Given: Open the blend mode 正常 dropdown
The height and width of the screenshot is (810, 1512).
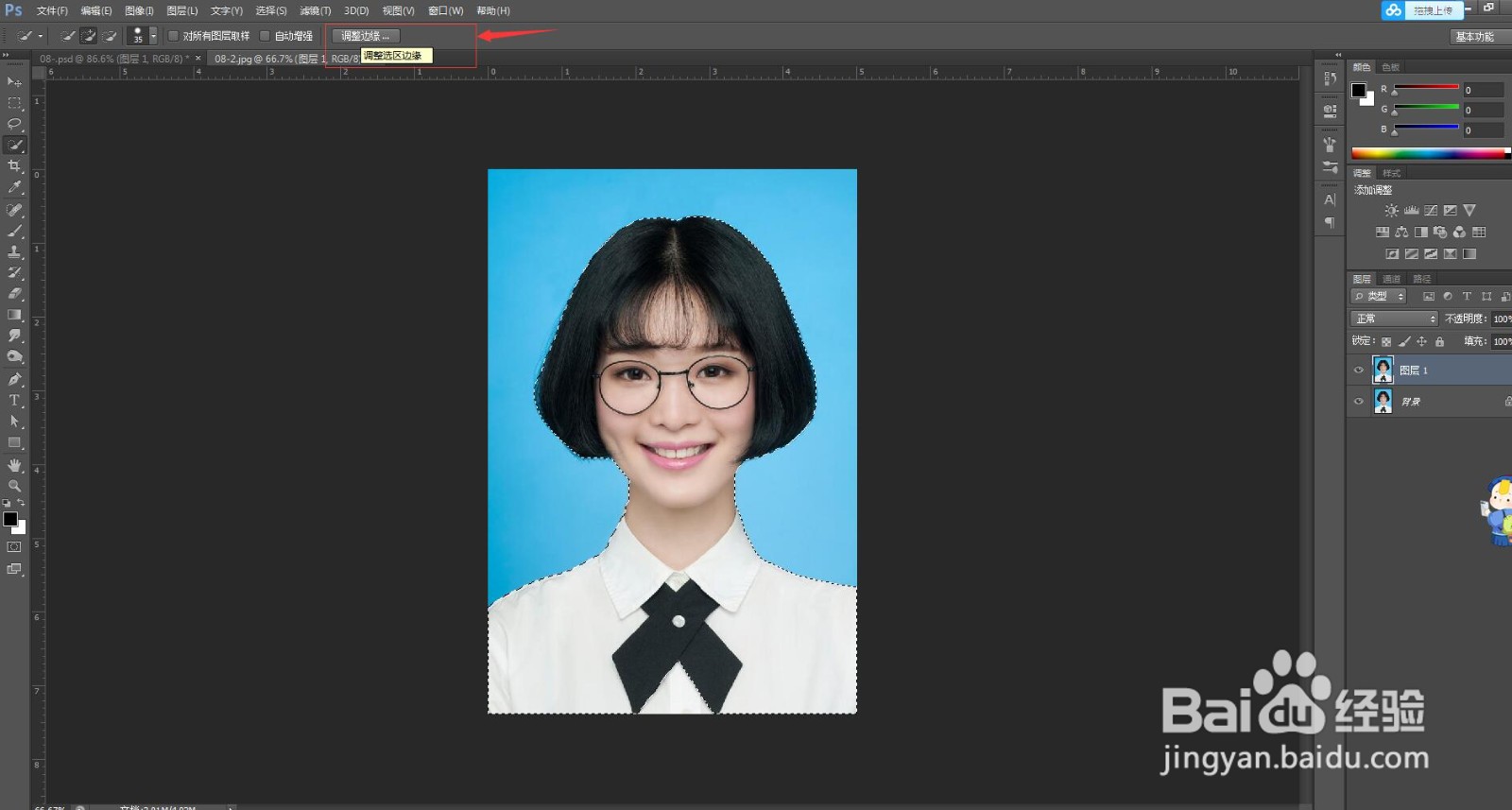Looking at the screenshot, I should (x=1394, y=319).
